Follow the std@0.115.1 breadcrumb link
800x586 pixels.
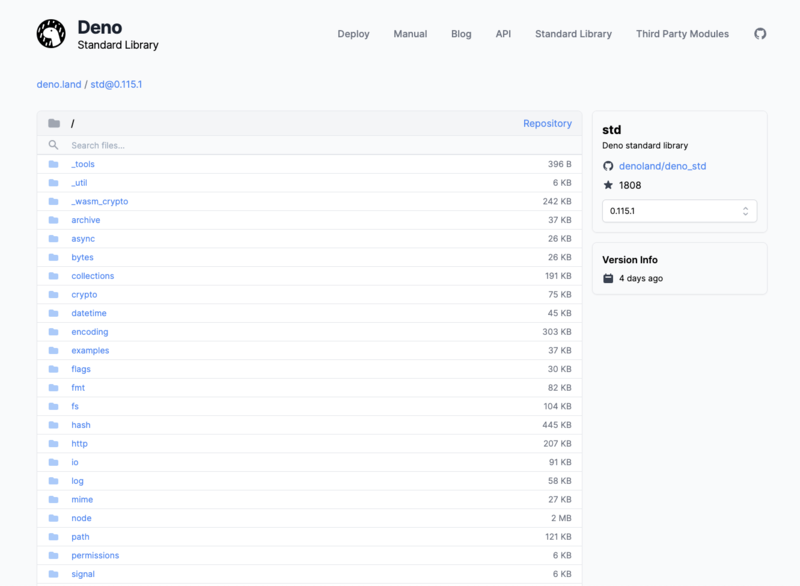click(x=116, y=84)
